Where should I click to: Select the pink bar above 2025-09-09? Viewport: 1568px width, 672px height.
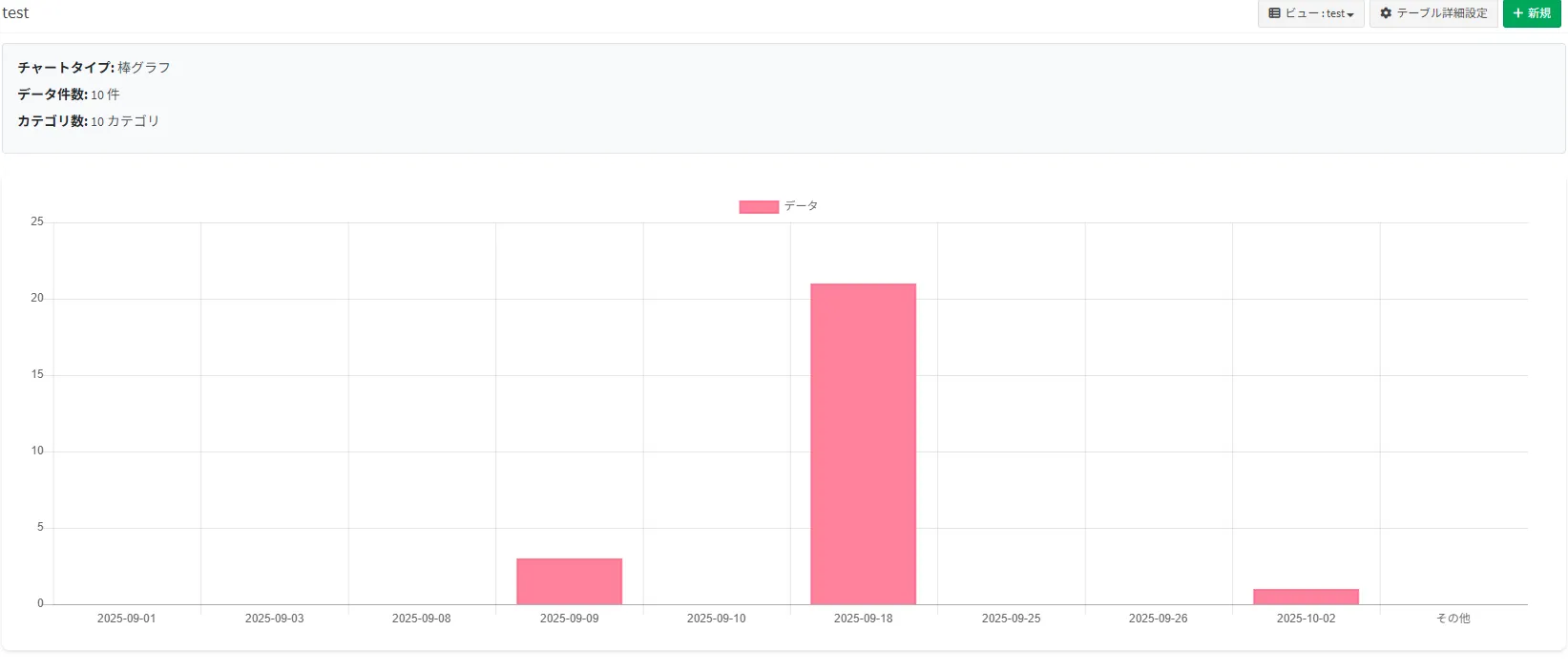click(x=569, y=581)
